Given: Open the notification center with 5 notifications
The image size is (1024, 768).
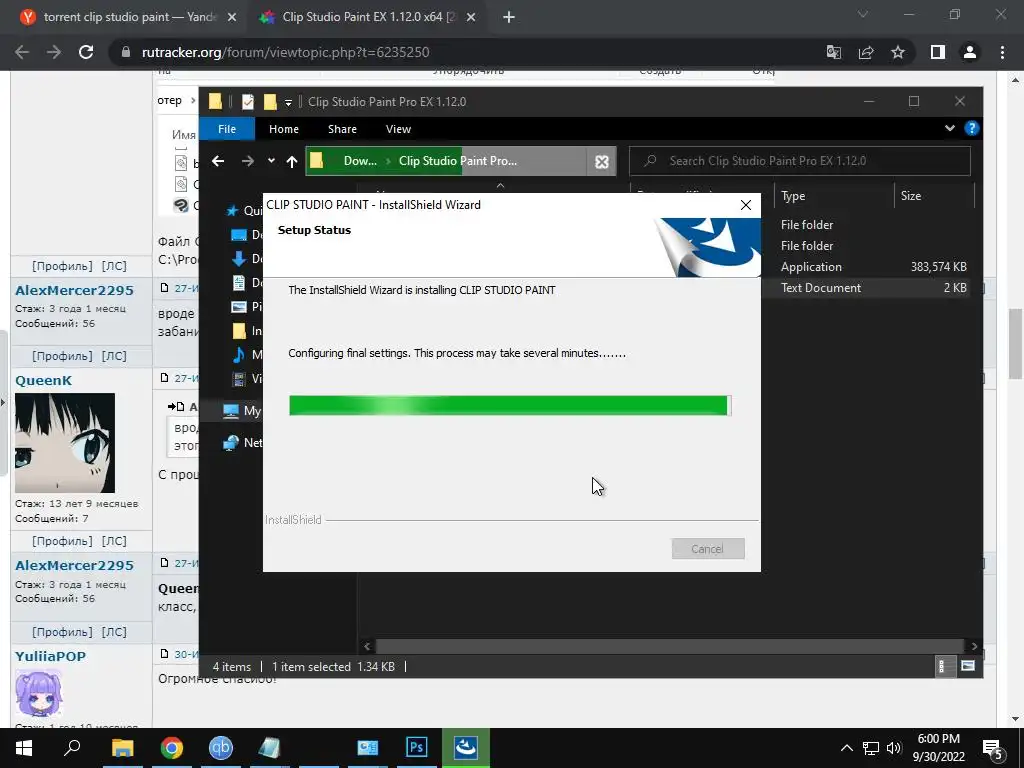Looking at the screenshot, I should click(x=993, y=749).
